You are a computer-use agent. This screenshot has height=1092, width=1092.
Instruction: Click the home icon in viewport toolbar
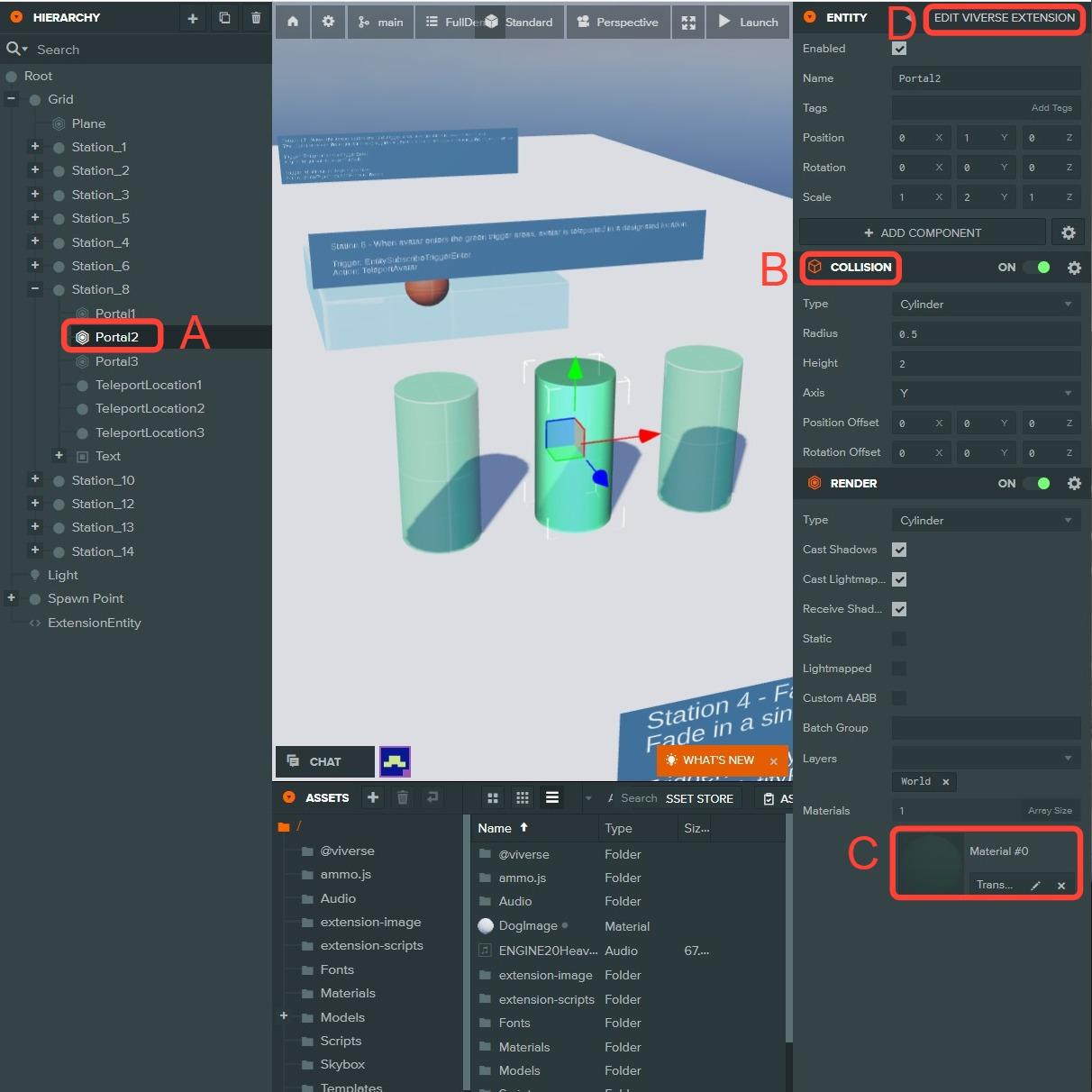point(293,22)
